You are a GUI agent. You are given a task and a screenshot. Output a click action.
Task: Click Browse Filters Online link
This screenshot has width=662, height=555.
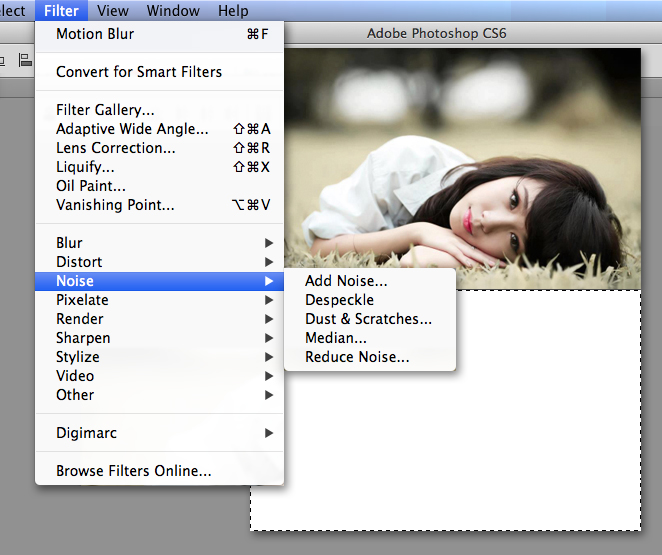coord(133,471)
